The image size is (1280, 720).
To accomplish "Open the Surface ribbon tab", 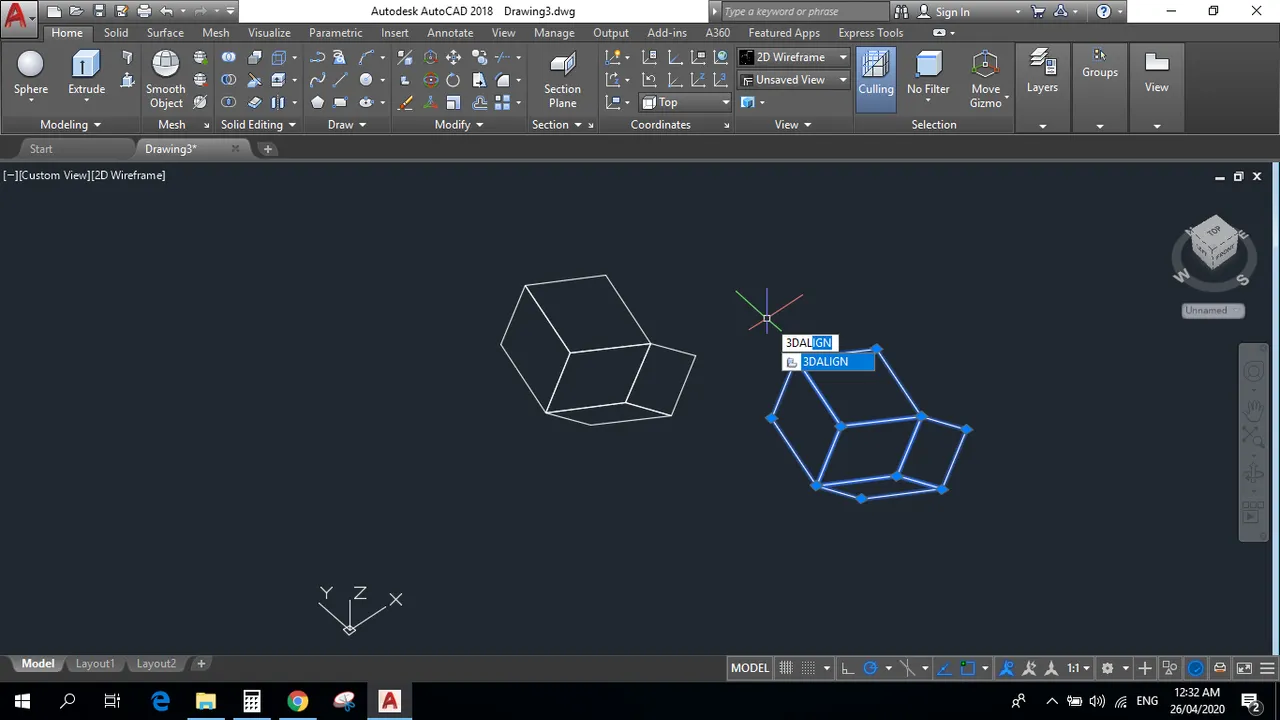I will (x=165, y=33).
